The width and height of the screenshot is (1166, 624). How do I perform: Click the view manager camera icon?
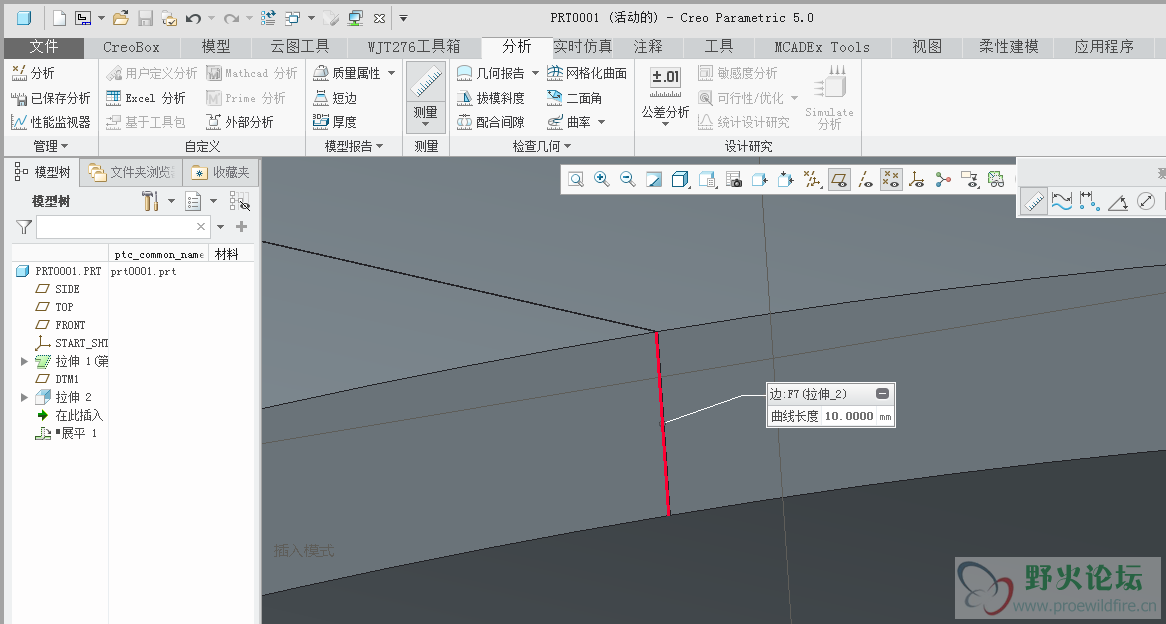[733, 179]
